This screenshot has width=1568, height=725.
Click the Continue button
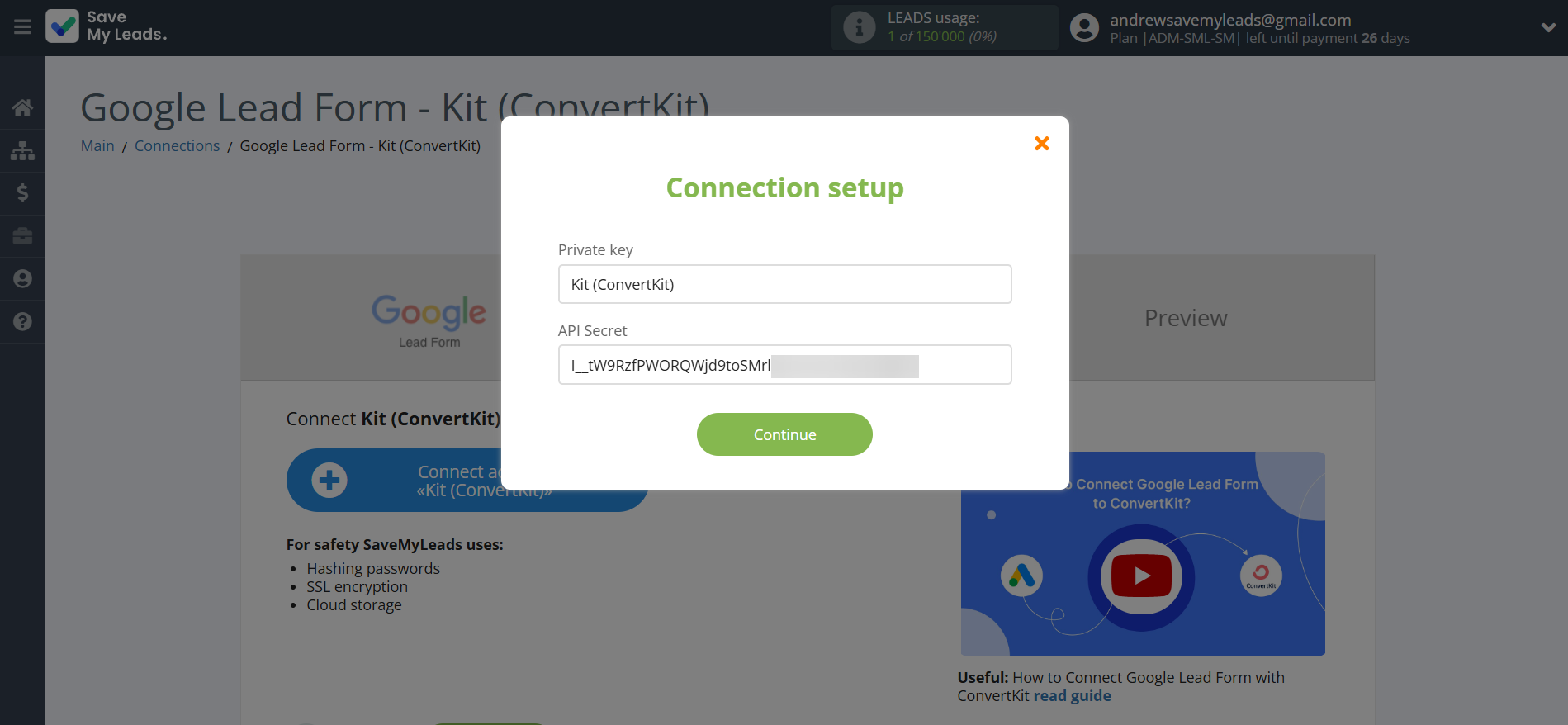click(784, 434)
